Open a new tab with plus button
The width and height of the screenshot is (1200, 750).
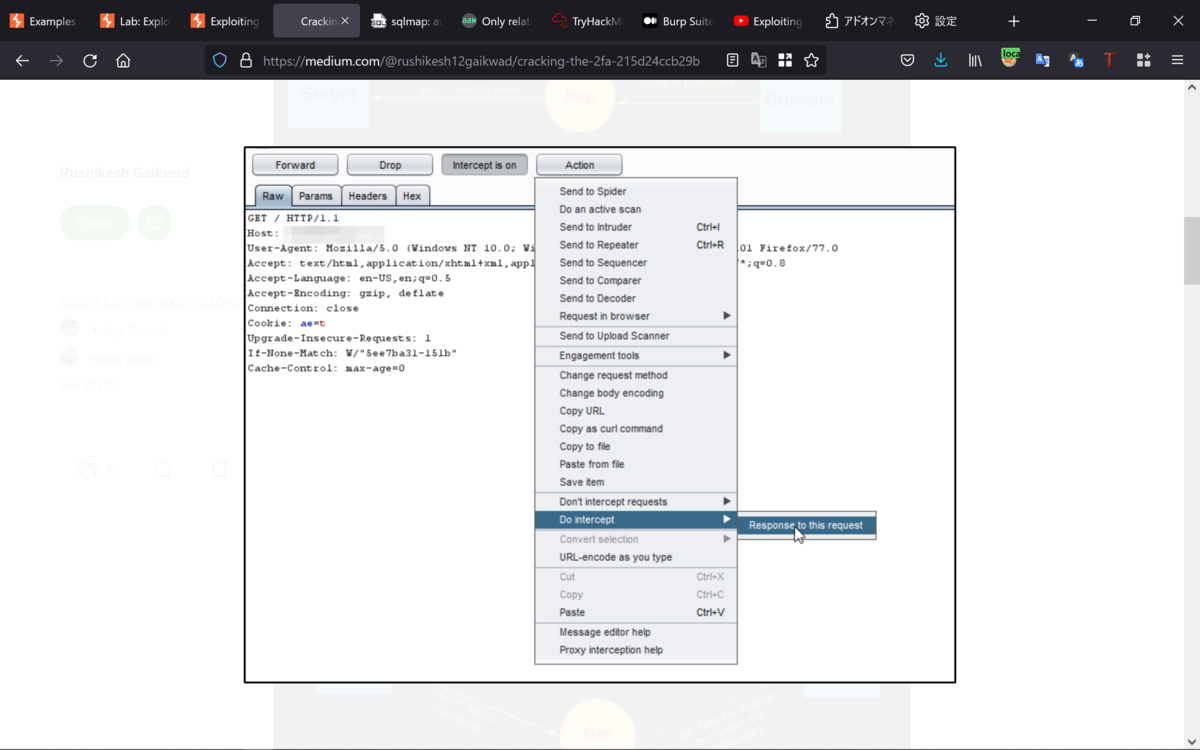coord(1014,21)
